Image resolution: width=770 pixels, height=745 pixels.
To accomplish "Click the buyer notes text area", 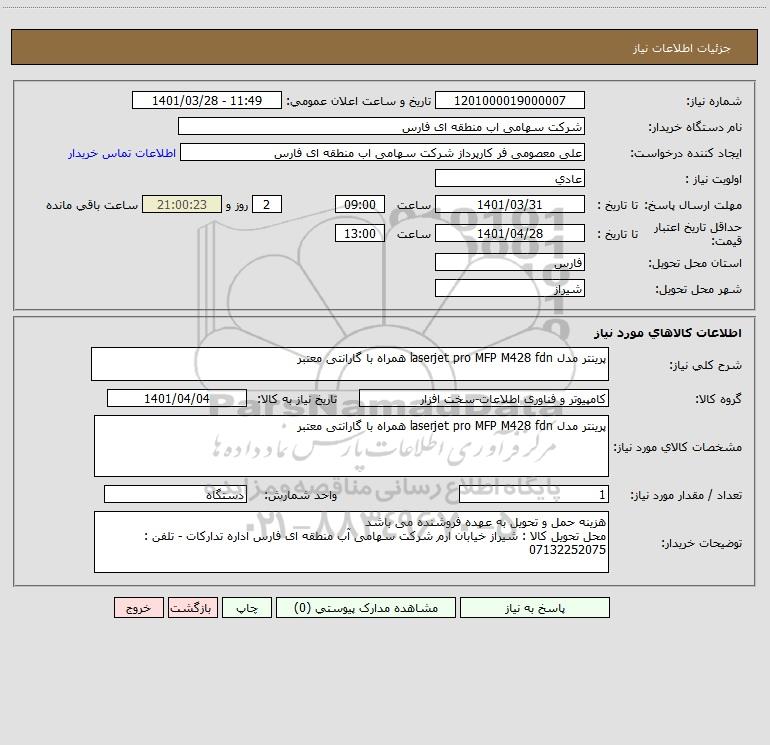I will coord(351,542).
